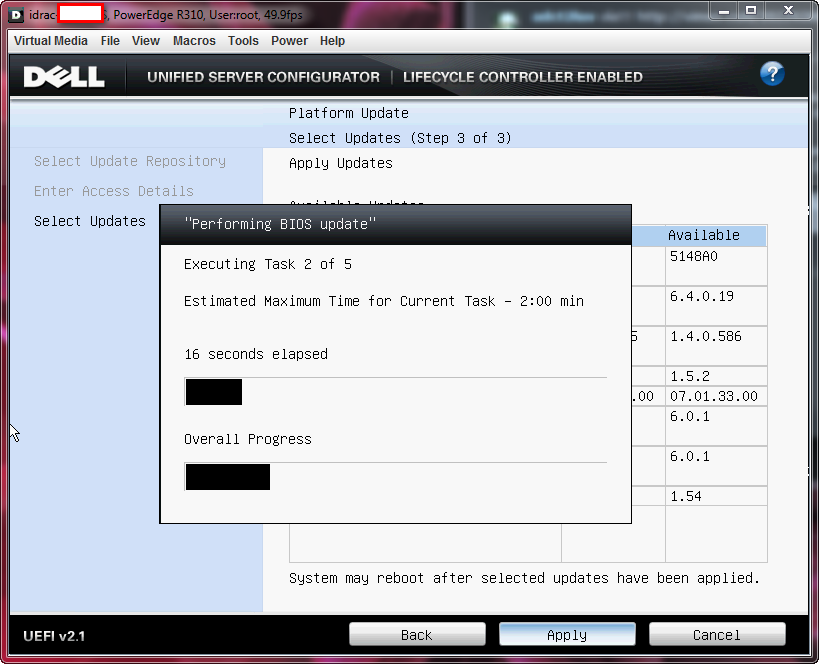Select the Select Update Repository step
Image resolution: width=819 pixels, height=664 pixels.
coord(130,161)
